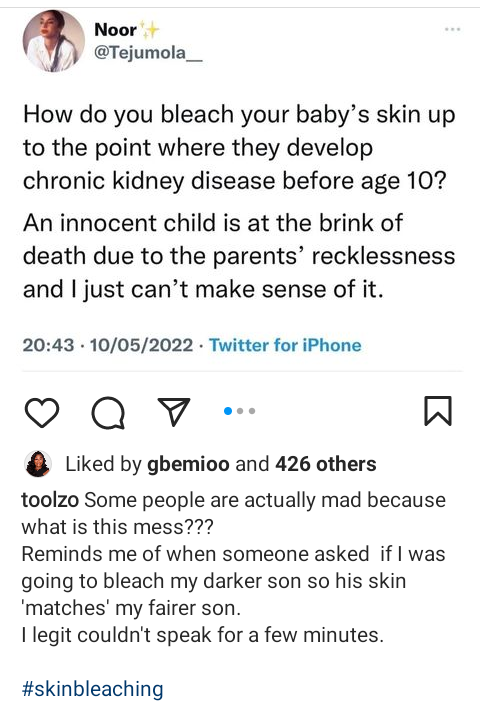The image size is (480, 707).
Task: Open Noor's round profile picture
Action: [x=54, y=41]
